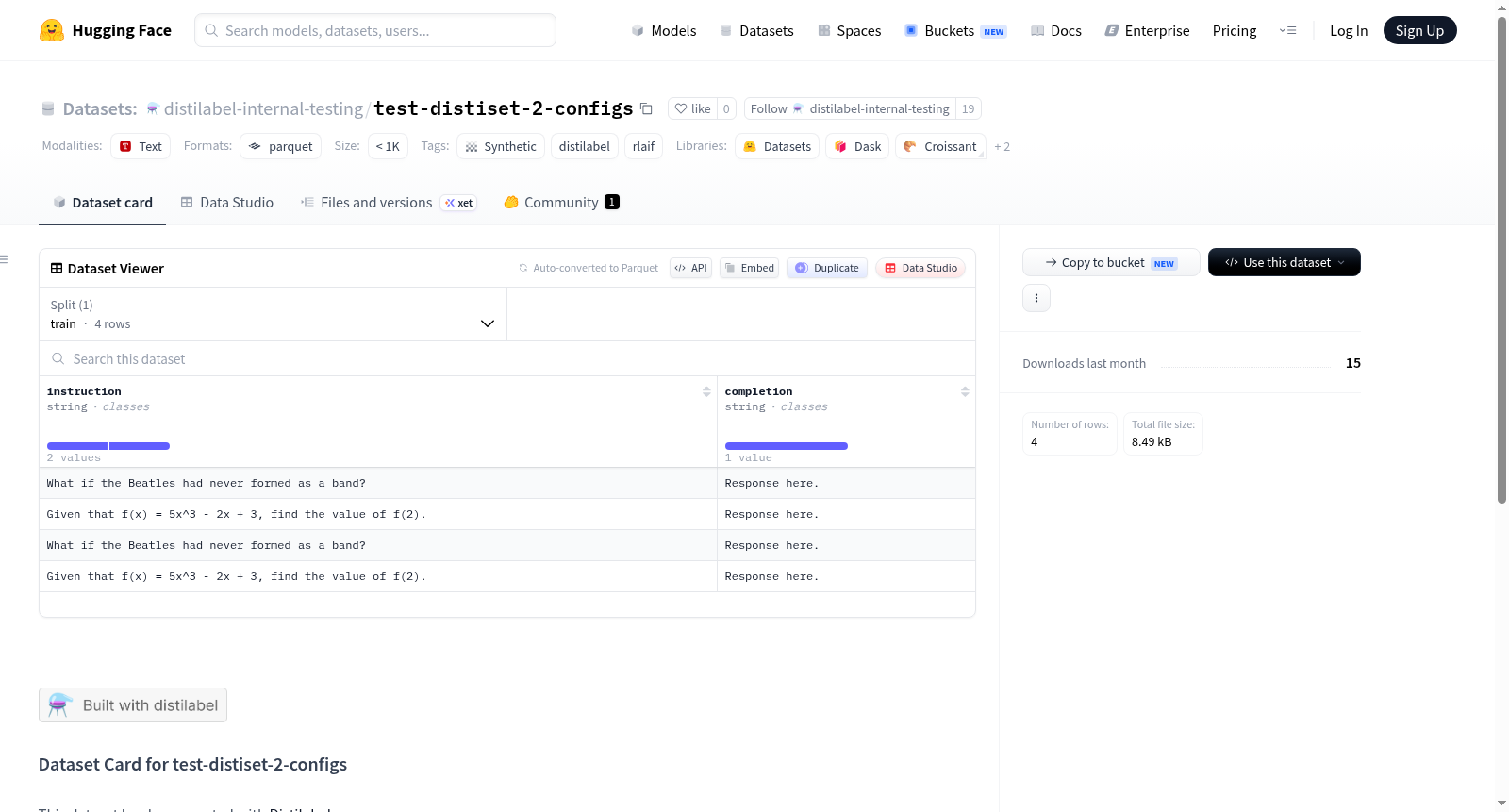The width and height of the screenshot is (1509, 812).
Task: Click the Copy to bucket button
Action: (x=1111, y=262)
